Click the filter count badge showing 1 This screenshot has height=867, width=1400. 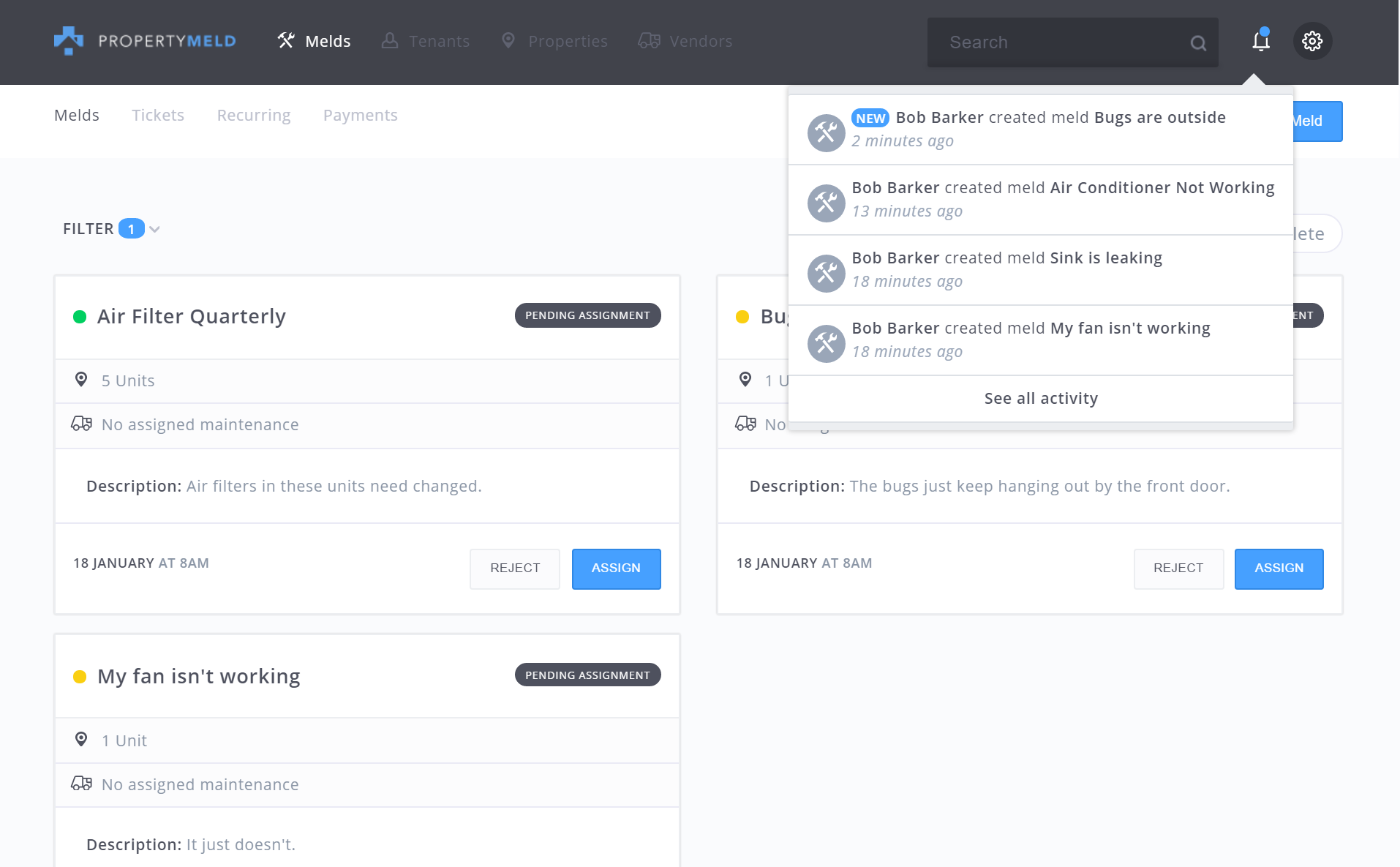(x=131, y=229)
